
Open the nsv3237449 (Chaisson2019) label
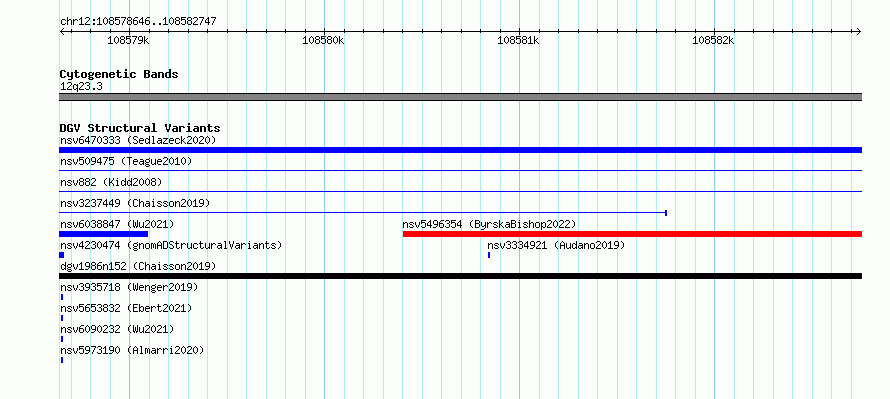click(x=135, y=203)
